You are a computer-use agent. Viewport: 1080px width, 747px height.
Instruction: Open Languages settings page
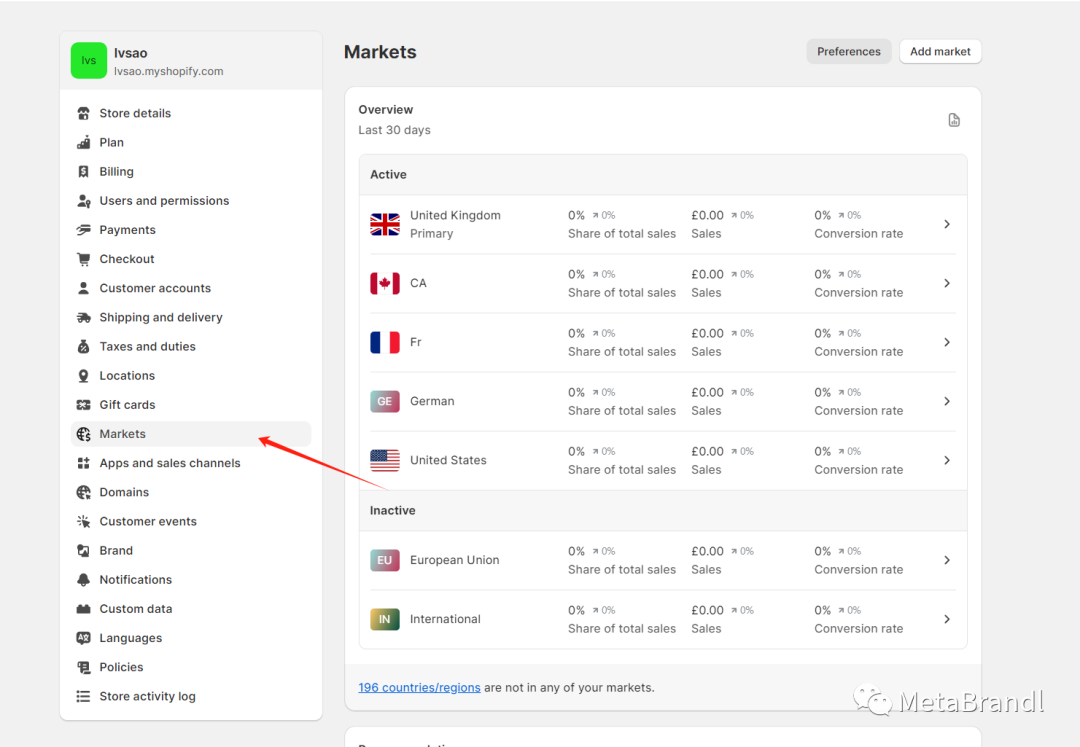(x=191, y=638)
